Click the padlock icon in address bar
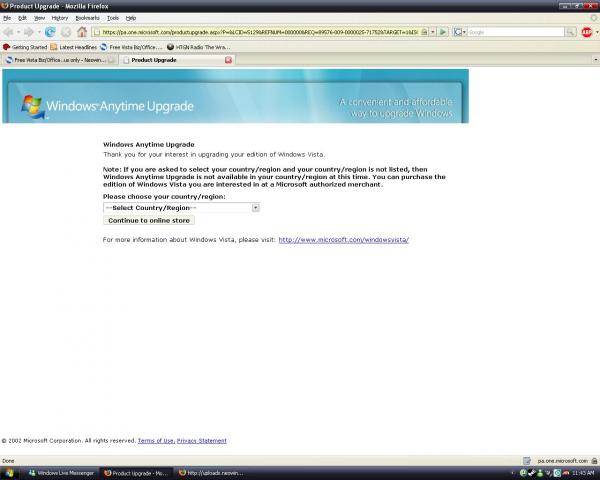600x480 pixels. pos(424,32)
